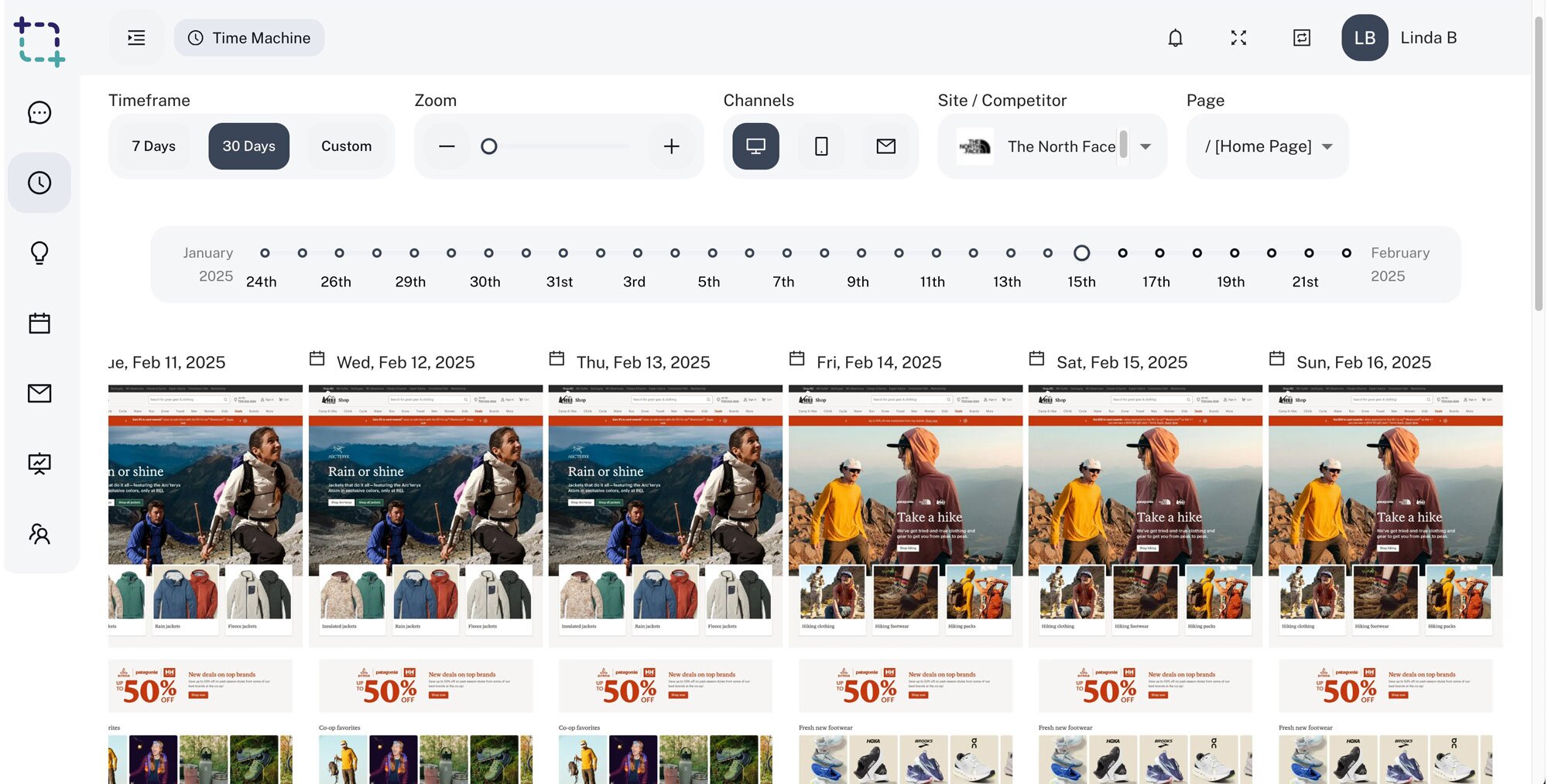Jump to 21st timeline marker

(1309, 253)
